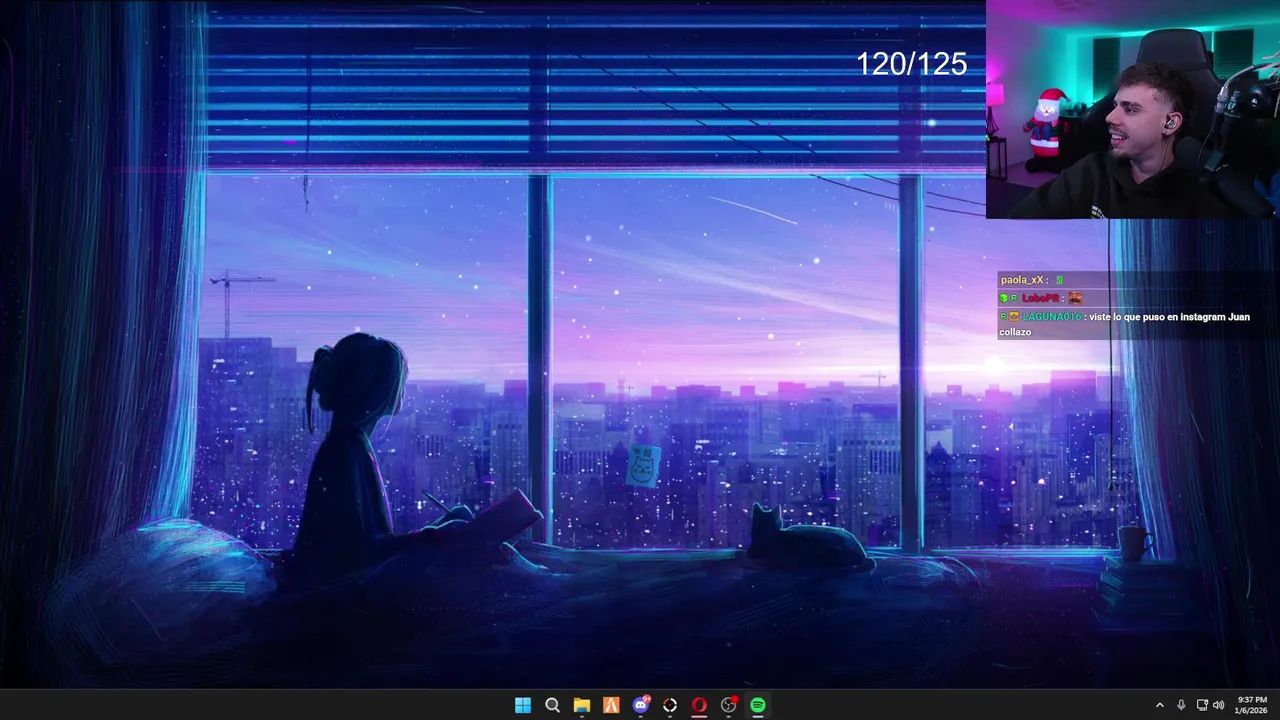
Task: Open the Windows Start menu
Action: pyautogui.click(x=523, y=705)
